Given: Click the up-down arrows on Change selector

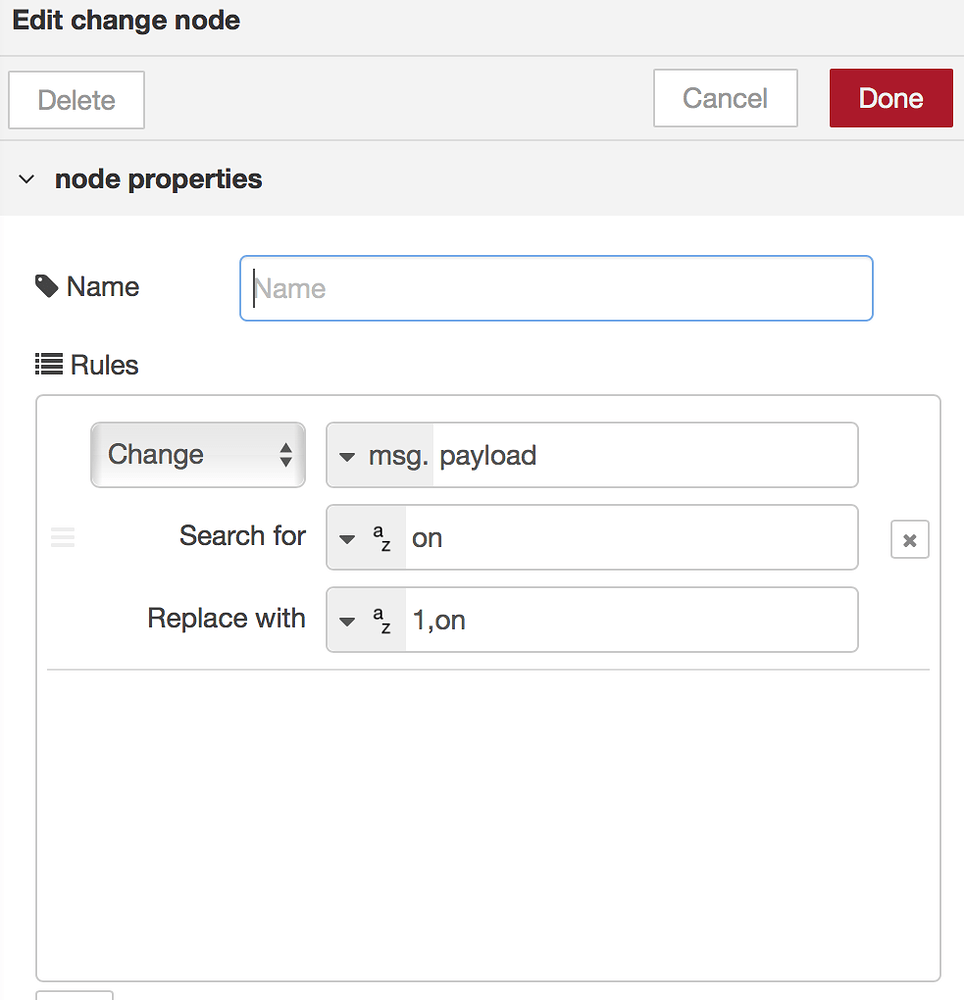Looking at the screenshot, I should [288, 454].
